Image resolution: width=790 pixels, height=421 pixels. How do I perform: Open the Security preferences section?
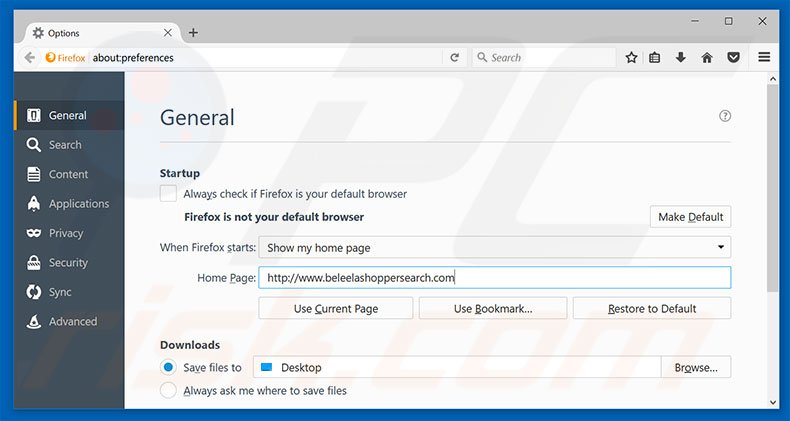[x=69, y=263]
